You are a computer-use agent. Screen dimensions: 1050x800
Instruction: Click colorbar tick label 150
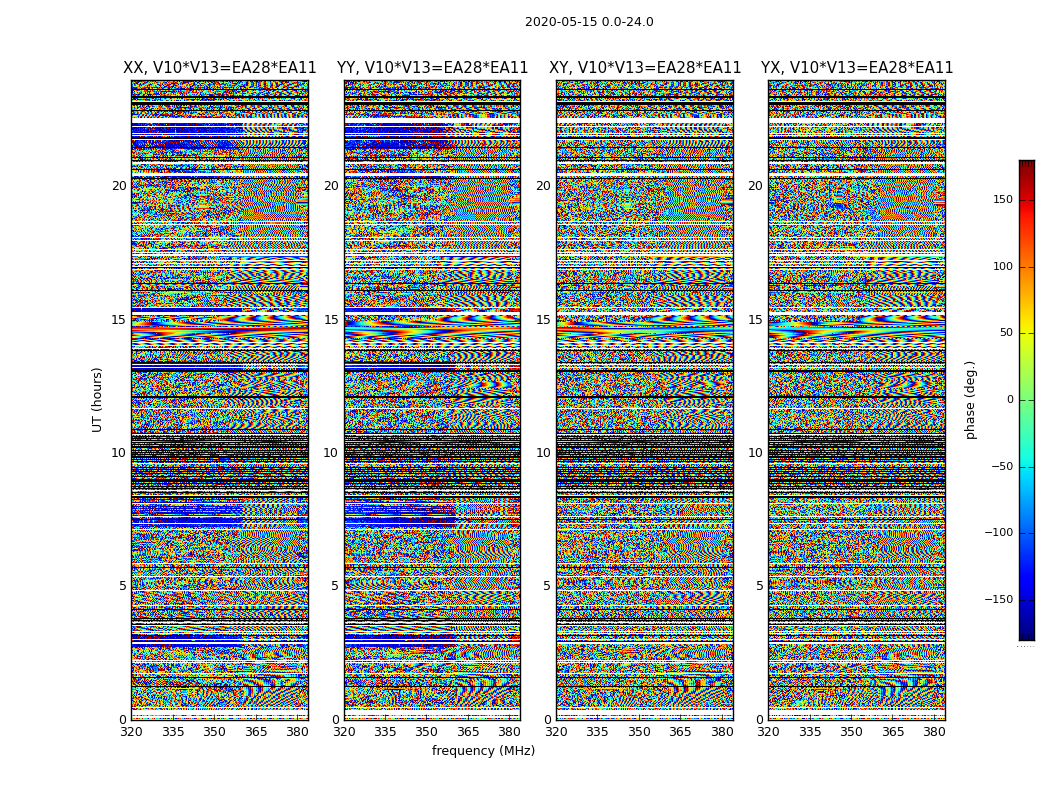[1003, 199]
